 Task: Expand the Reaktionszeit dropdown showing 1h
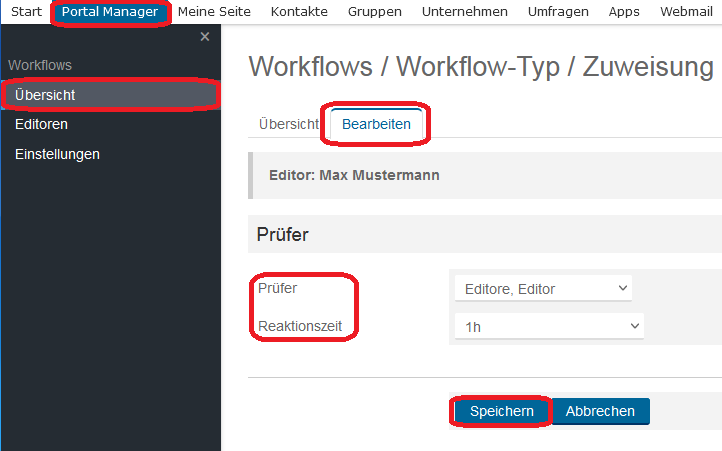click(x=548, y=326)
